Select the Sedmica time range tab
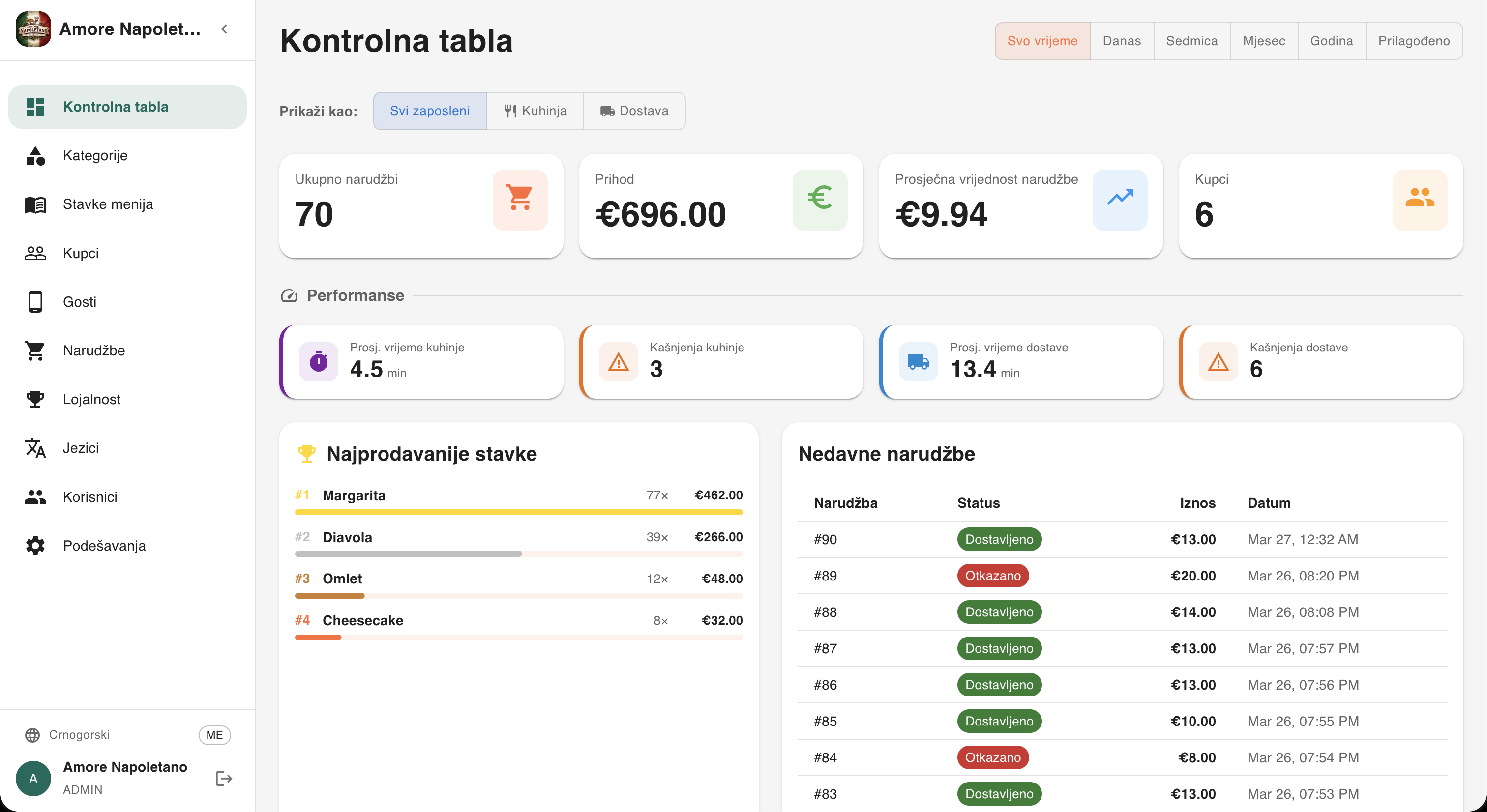The height and width of the screenshot is (812, 1487). (1191, 40)
